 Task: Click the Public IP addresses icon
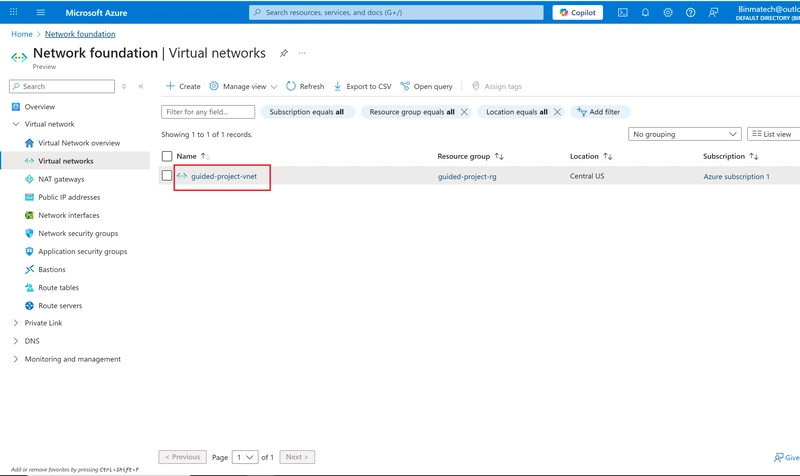[x=30, y=197]
